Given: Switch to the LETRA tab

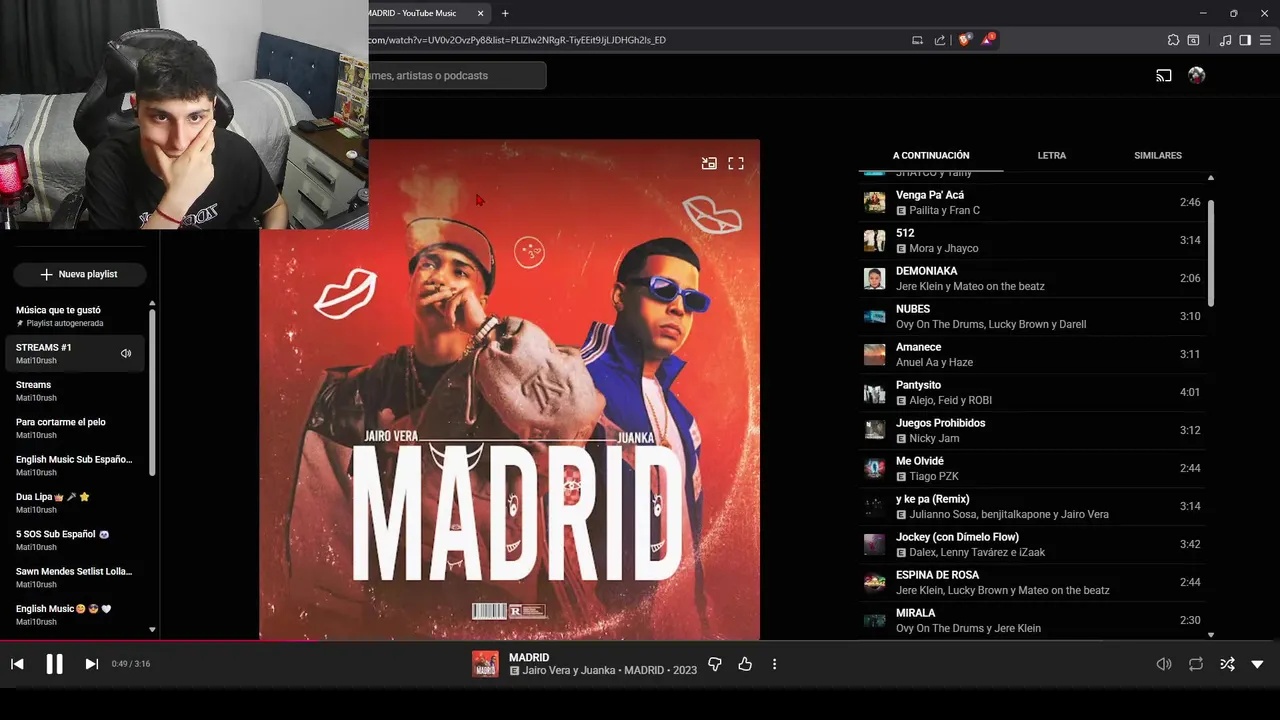Looking at the screenshot, I should [1051, 155].
